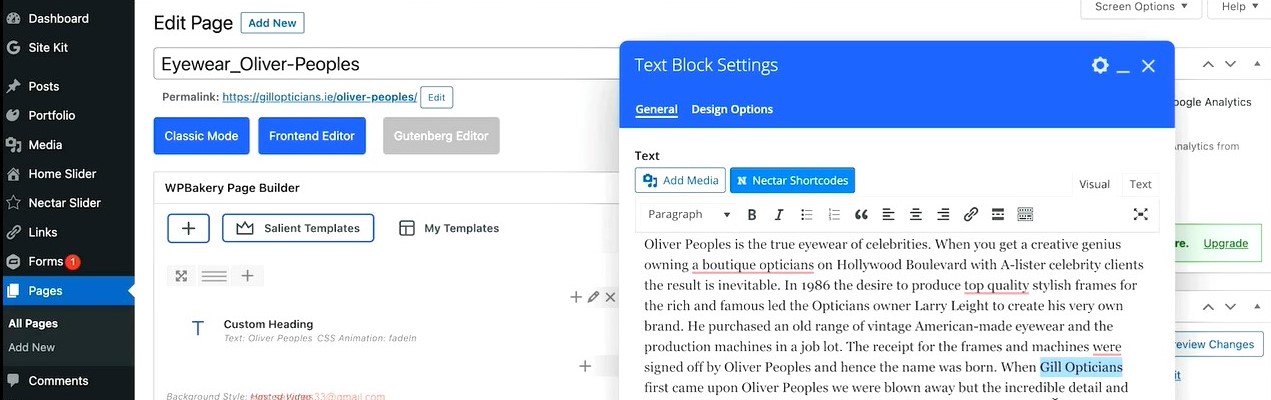Switch editor to the Text tab

tap(1140, 184)
